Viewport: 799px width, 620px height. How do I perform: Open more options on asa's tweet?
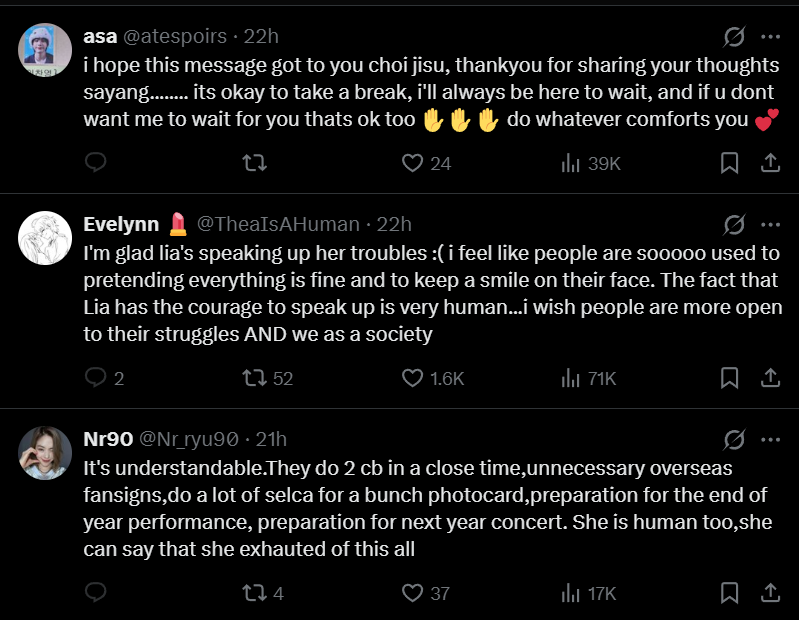(770, 37)
